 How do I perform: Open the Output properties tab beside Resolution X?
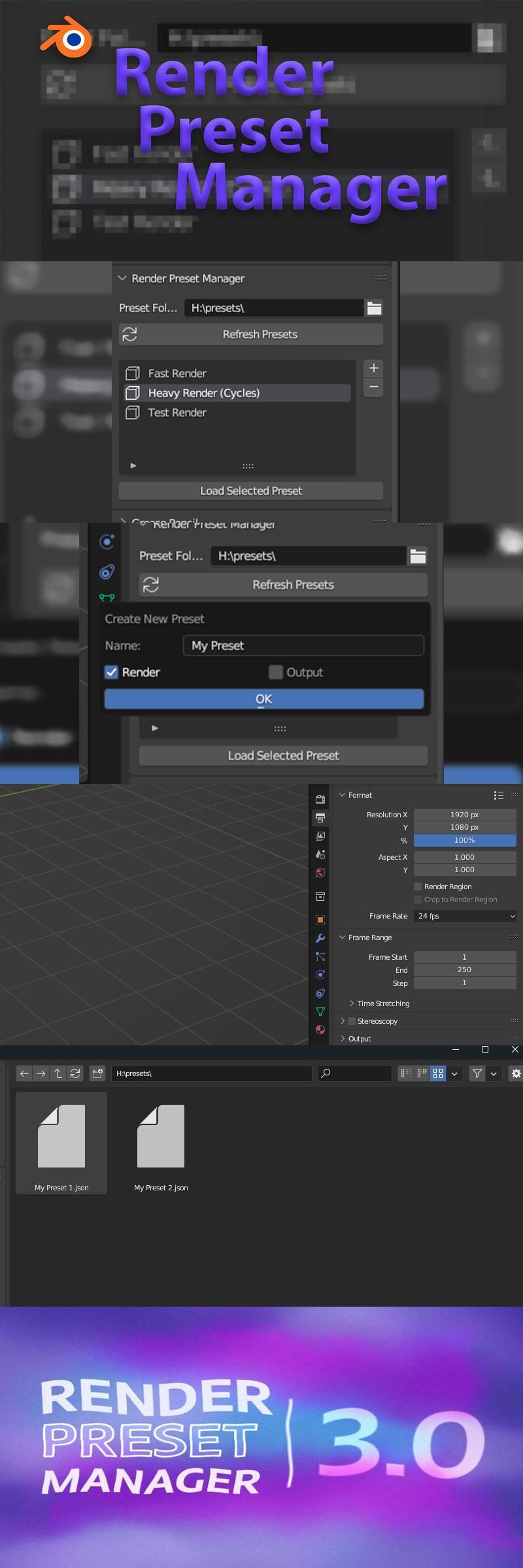tap(320, 817)
